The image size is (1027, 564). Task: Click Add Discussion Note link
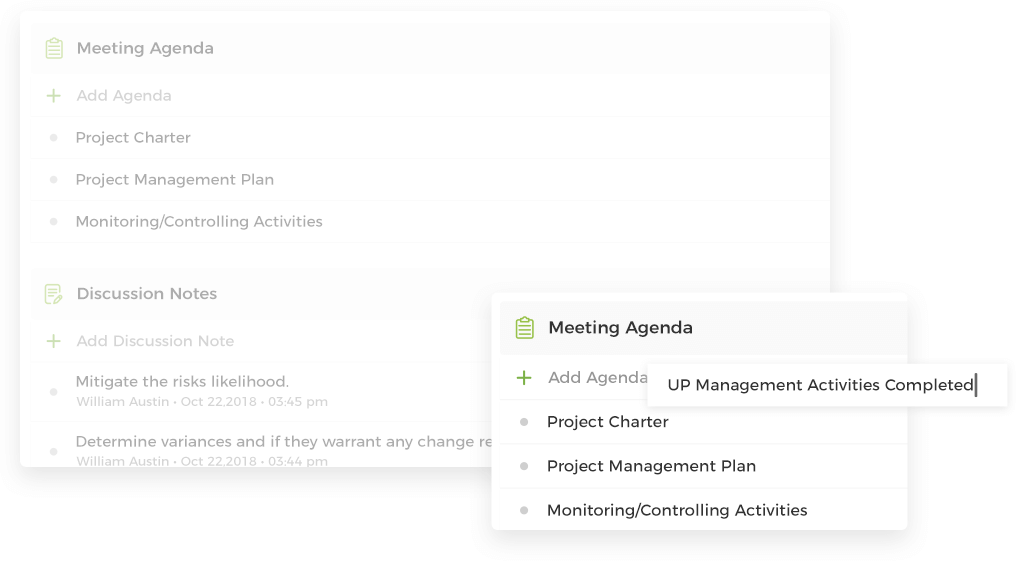[155, 341]
